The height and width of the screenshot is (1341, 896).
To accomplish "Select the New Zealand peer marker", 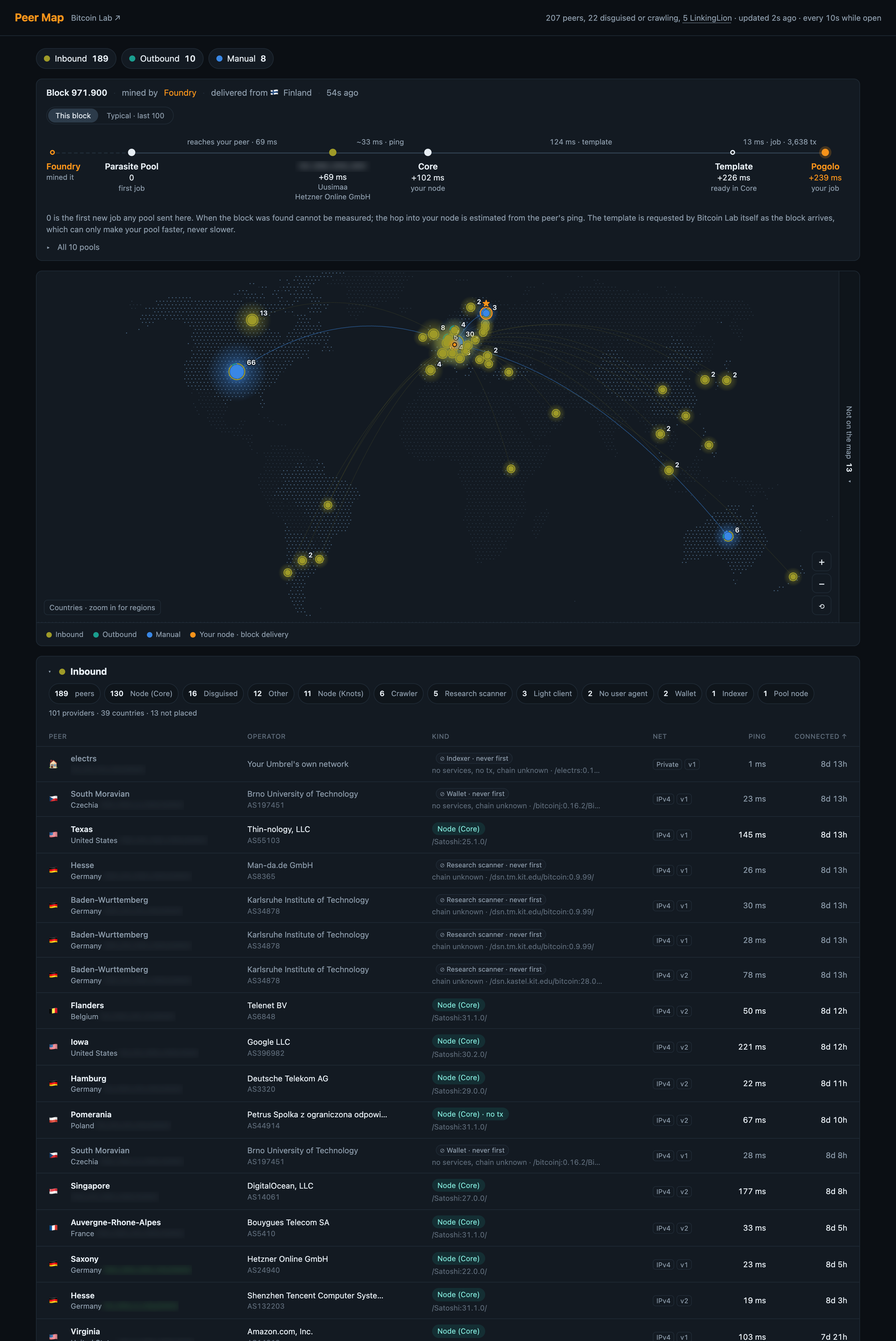I will (x=793, y=577).
